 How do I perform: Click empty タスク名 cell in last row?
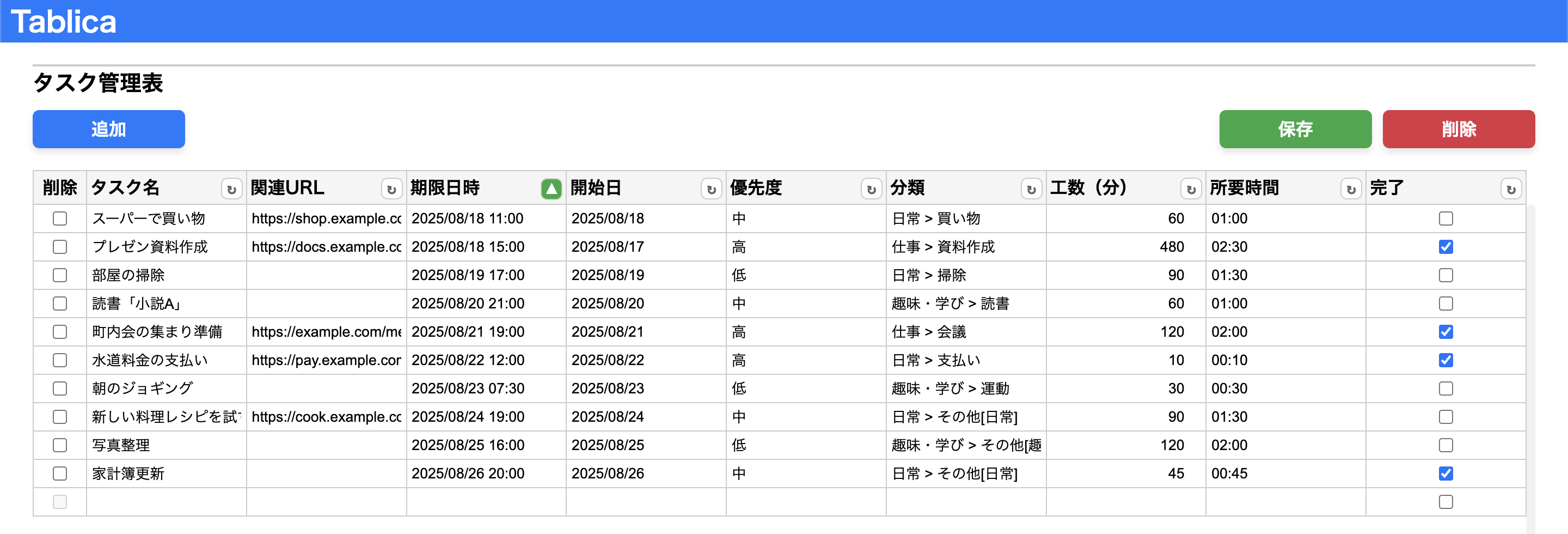[x=166, y=502]
